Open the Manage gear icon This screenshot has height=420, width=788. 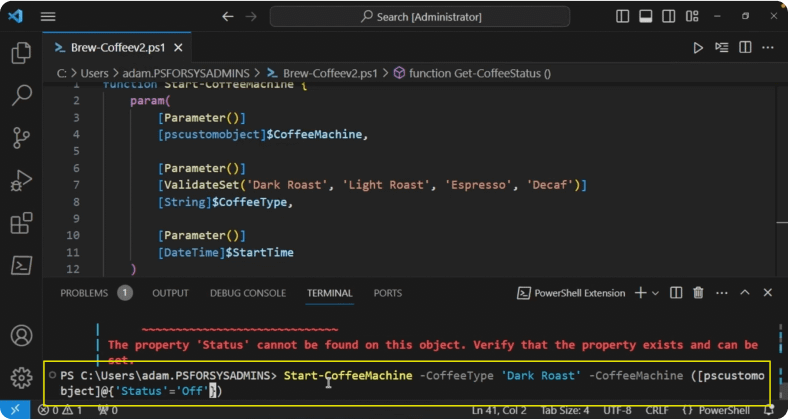coord(21,378)
